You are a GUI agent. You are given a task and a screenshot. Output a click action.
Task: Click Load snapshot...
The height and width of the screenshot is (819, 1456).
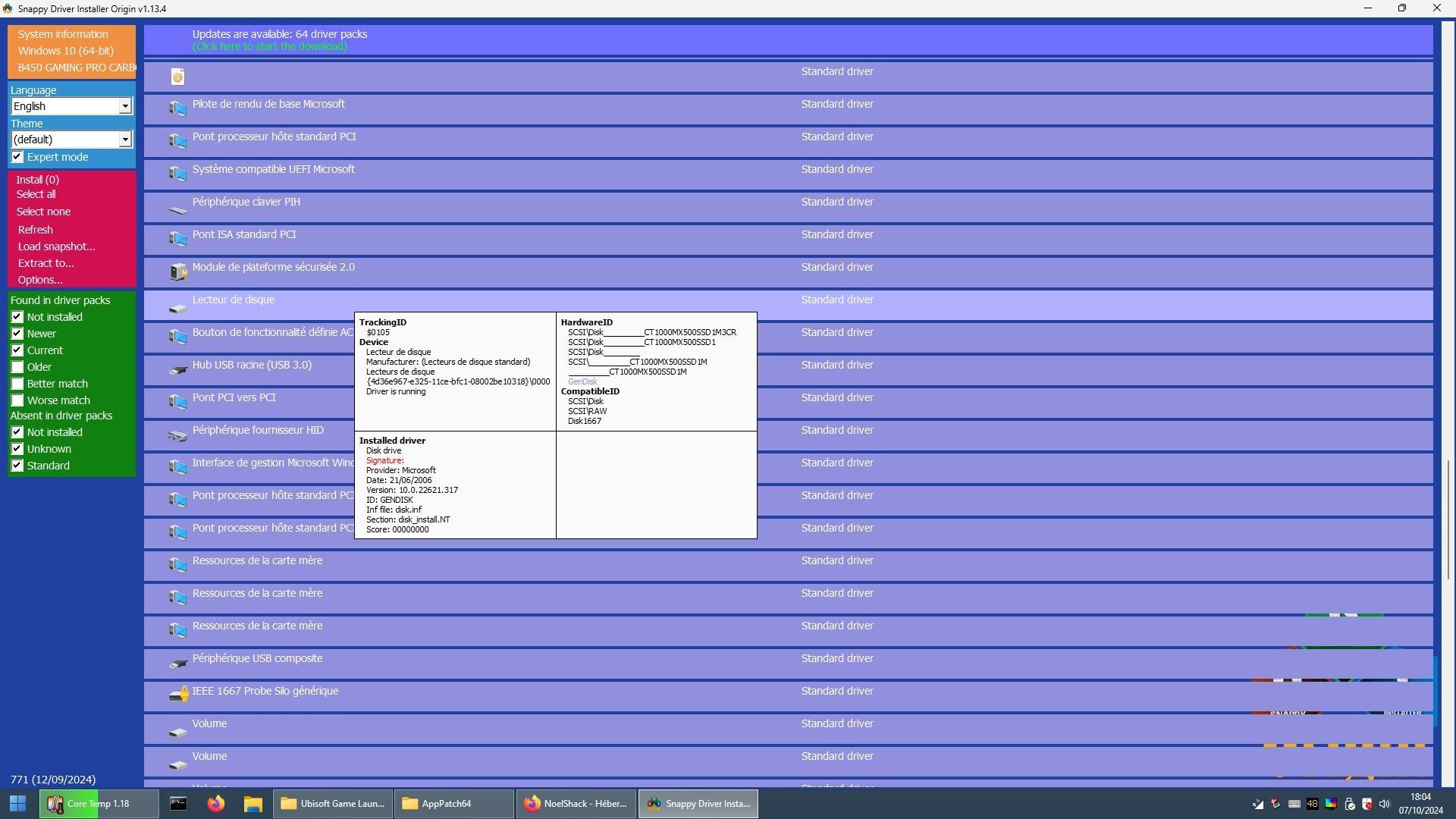(x=57, y=246)
